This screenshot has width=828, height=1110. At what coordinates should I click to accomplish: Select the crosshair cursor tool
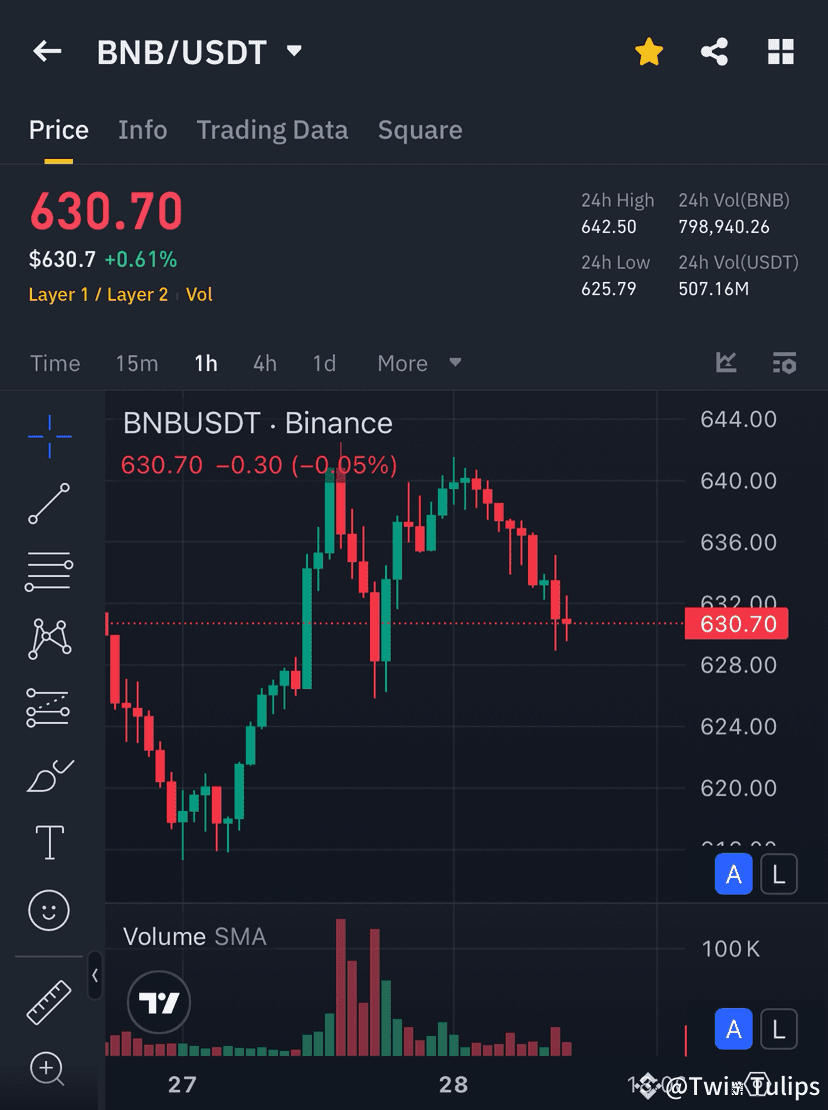(x=48, y=436)
